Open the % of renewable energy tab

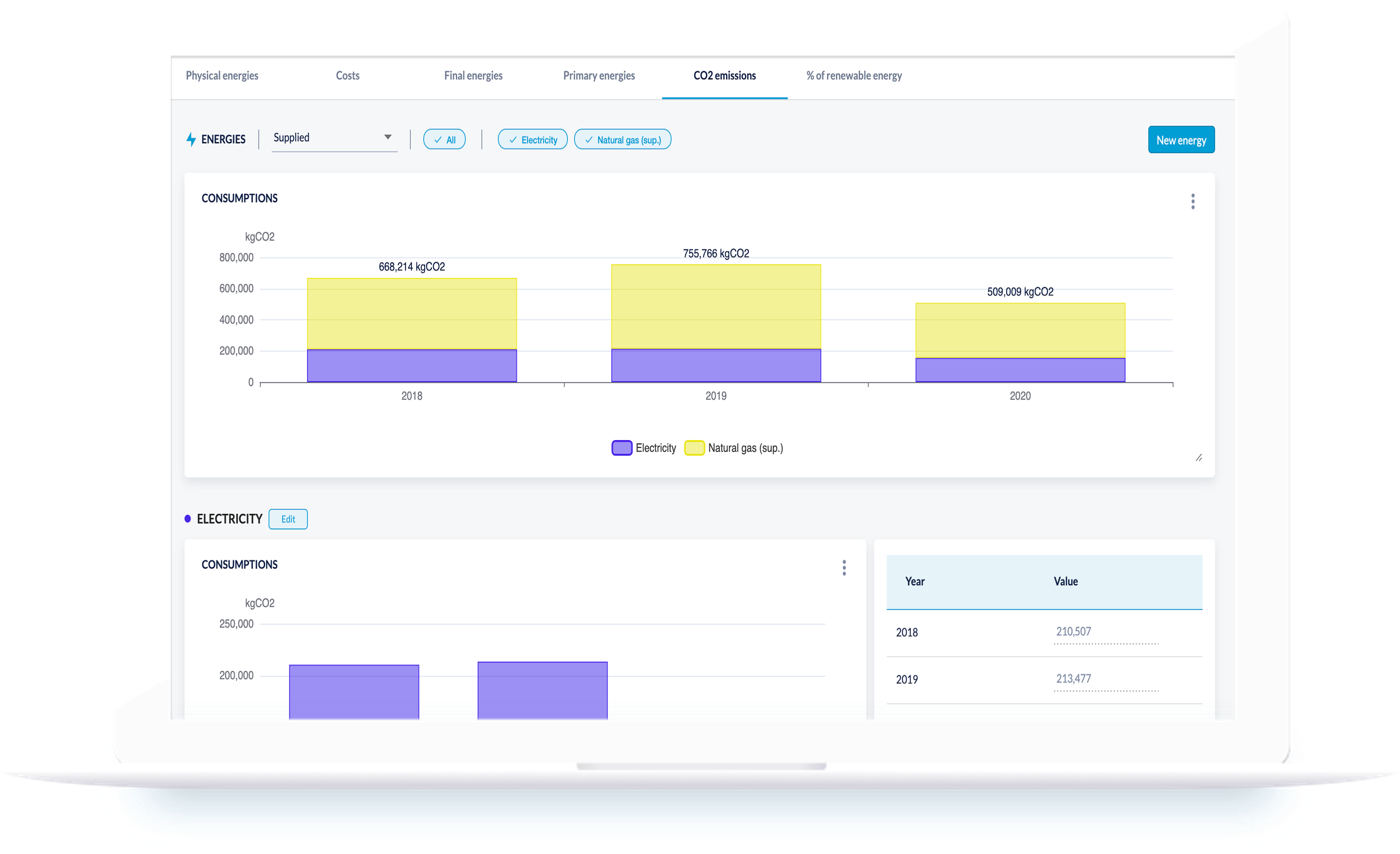point(853,76)
